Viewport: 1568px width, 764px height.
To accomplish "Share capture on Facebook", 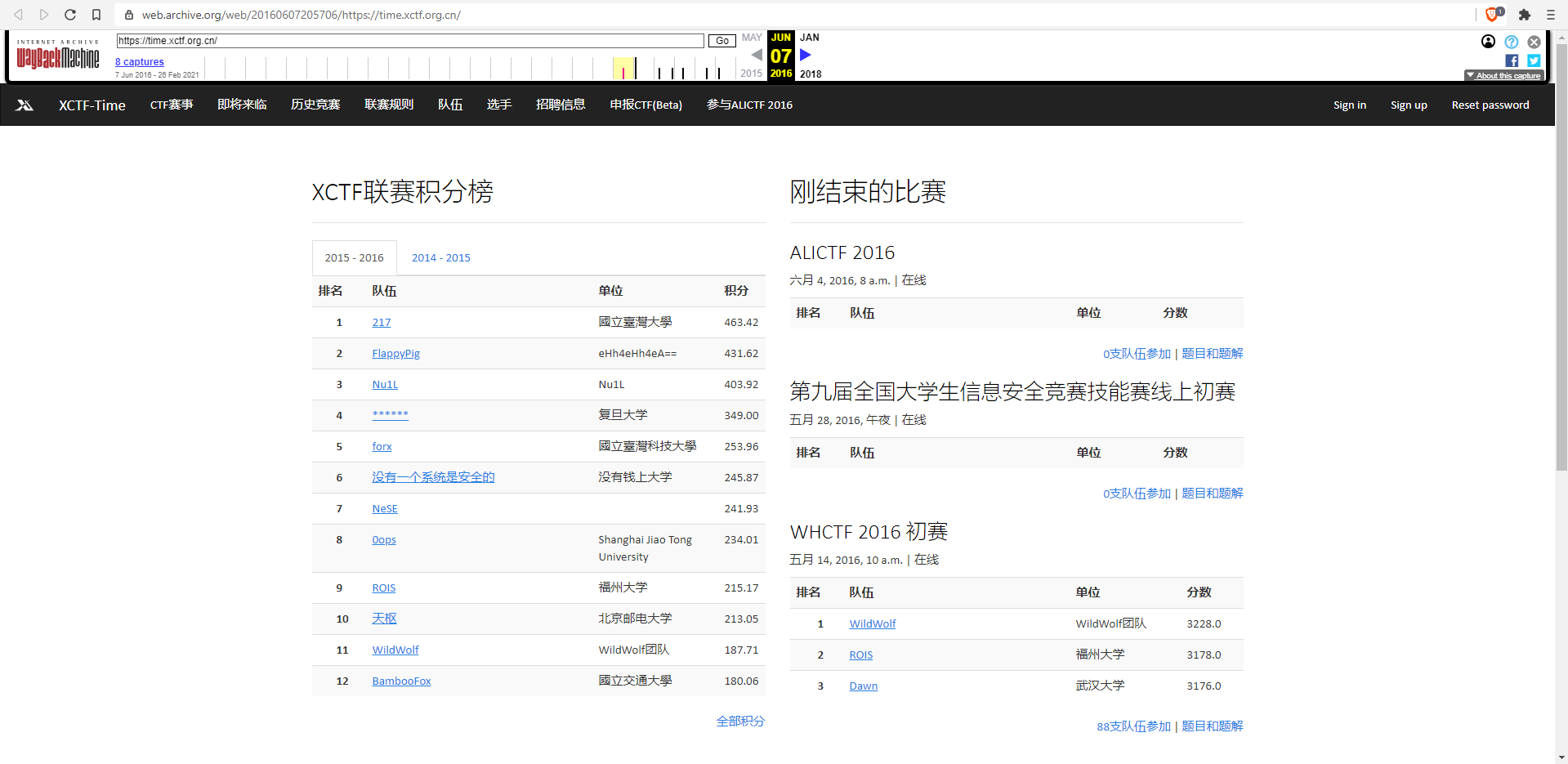I will 1512,60.
